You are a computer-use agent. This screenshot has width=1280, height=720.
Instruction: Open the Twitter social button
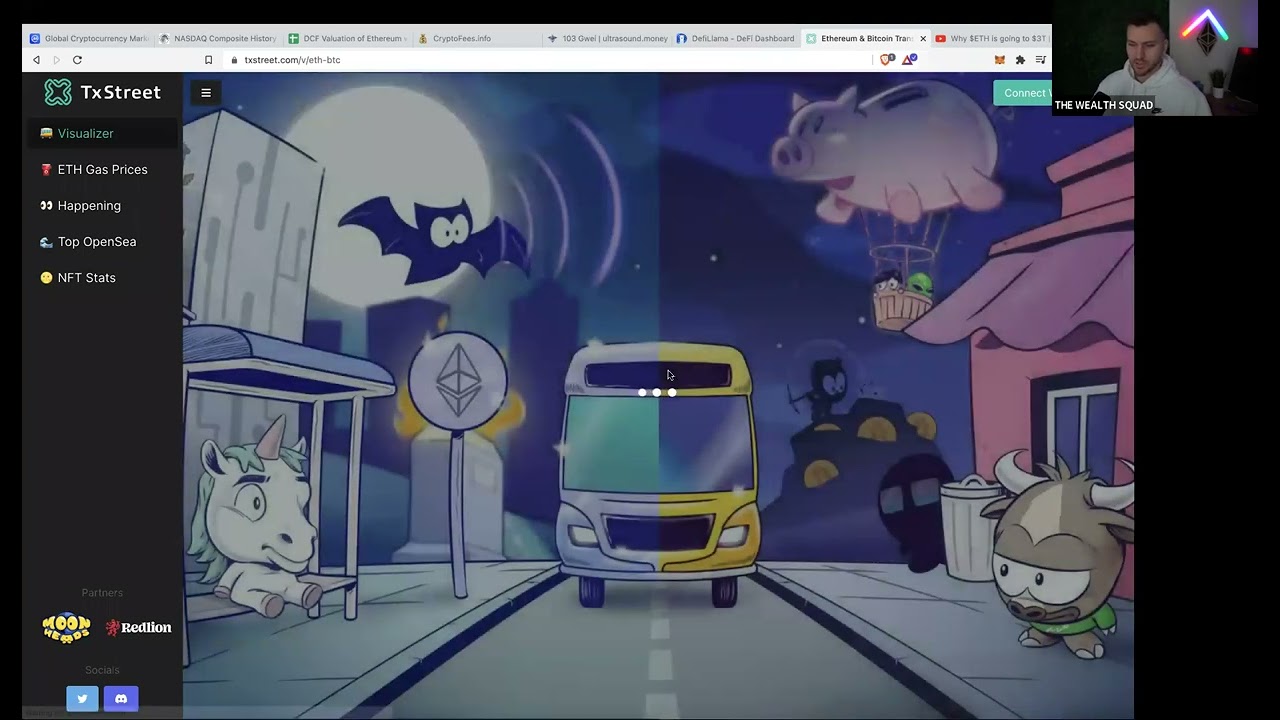(x=82, y=699)
